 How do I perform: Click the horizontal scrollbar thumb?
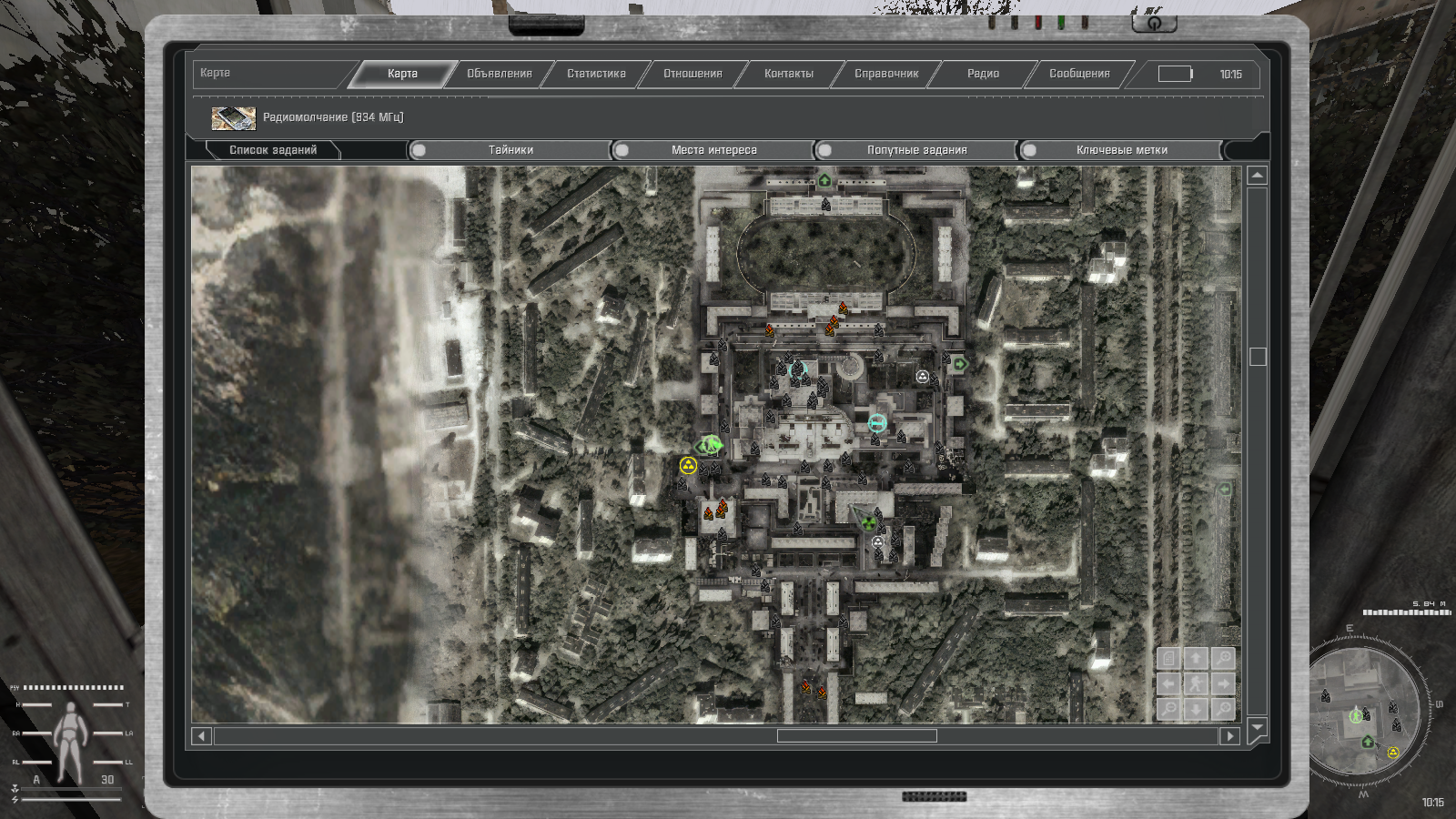[856, 736]
